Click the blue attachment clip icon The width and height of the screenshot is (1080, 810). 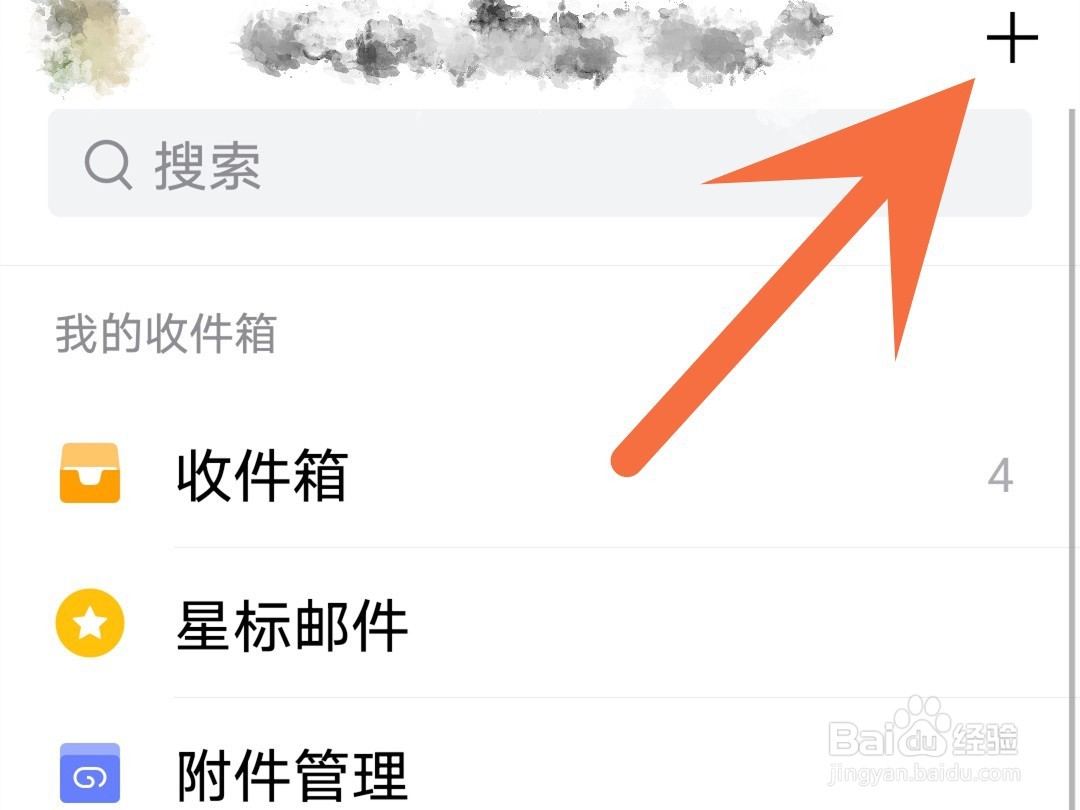pos(90,773)
